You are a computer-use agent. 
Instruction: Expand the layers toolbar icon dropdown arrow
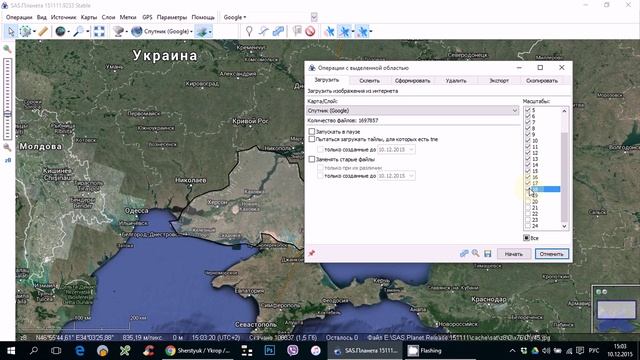click(210, 31)
